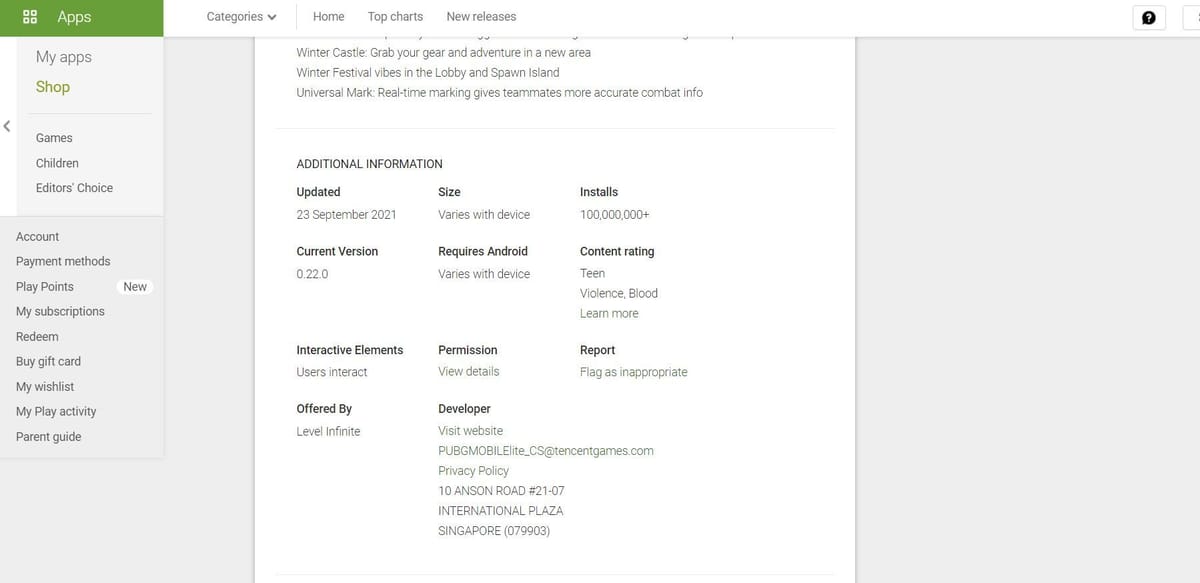The width and height of the screenshot is (1200, 583).
Task: Open My apps in sidebar
Action: pos(64,57)
